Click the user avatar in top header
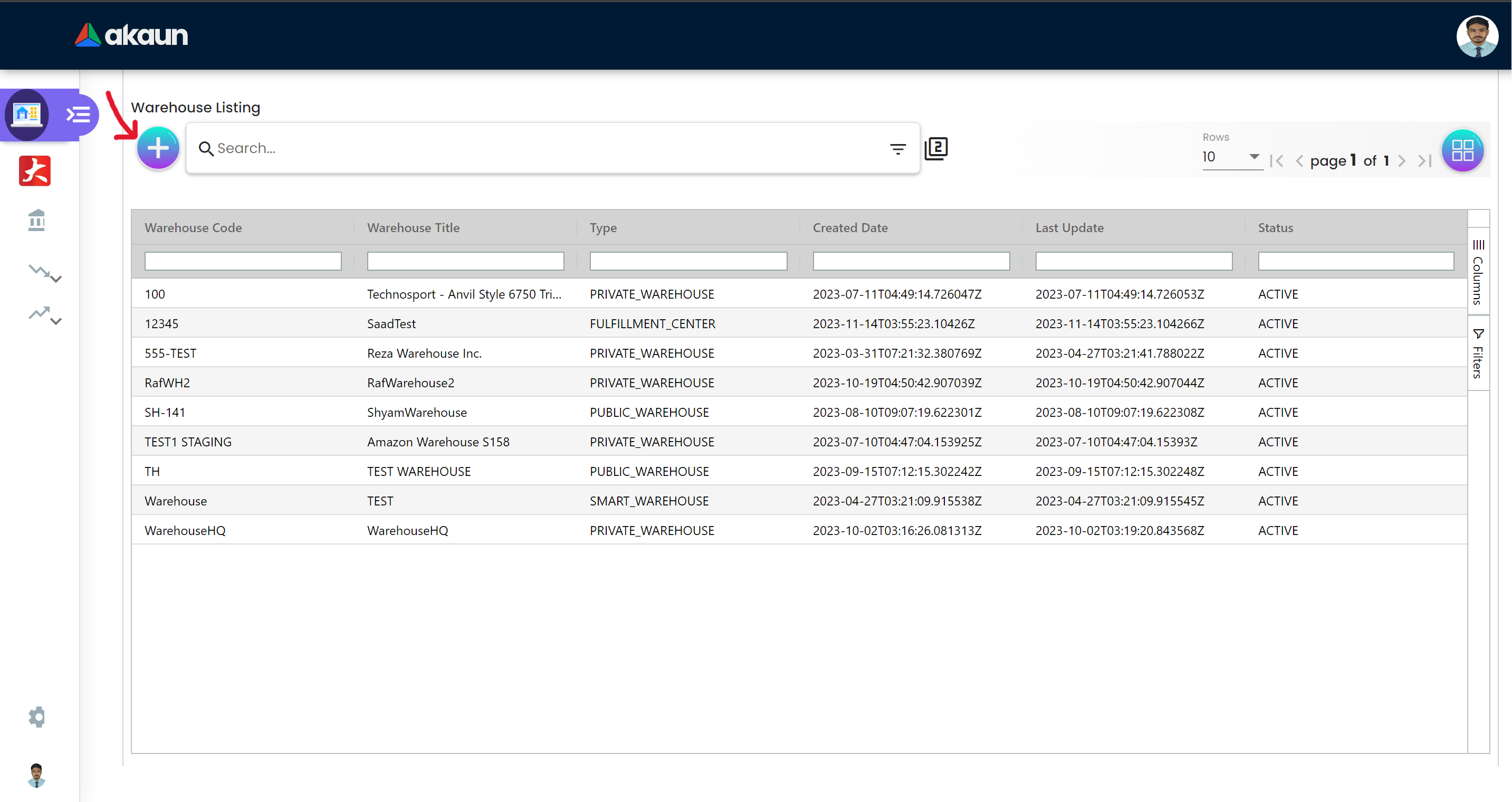1512x802 pixels. pyautogui.click(x=1477, y=36)
